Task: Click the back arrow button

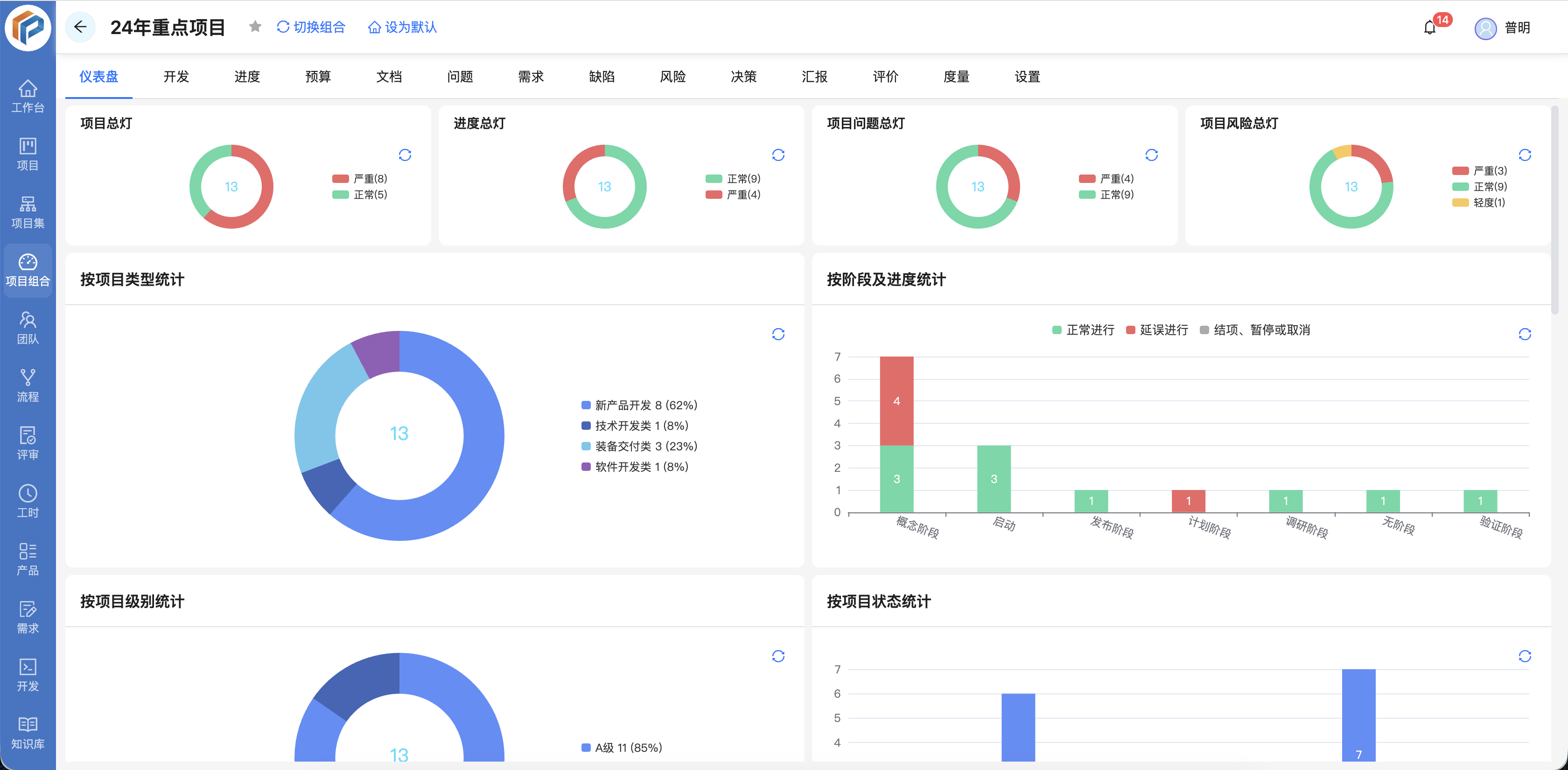Action: tap(80, 27)
